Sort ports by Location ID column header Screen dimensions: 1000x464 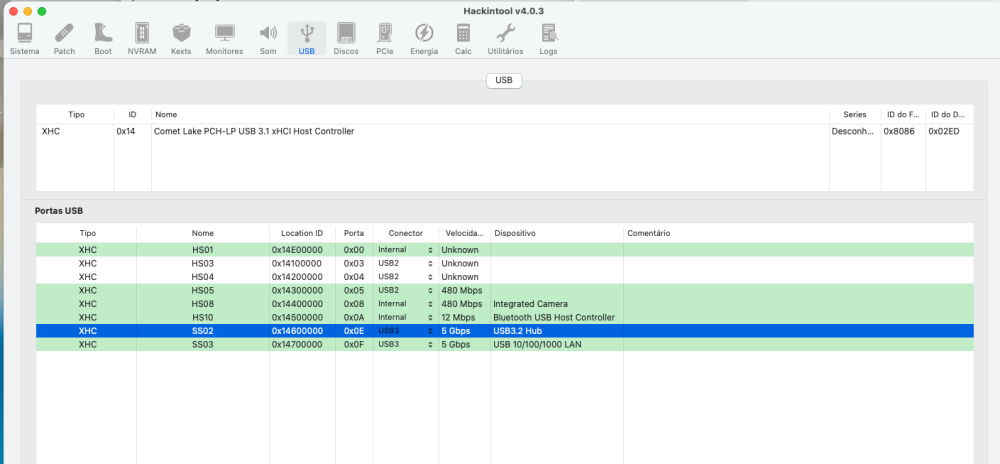pos(302,233)
